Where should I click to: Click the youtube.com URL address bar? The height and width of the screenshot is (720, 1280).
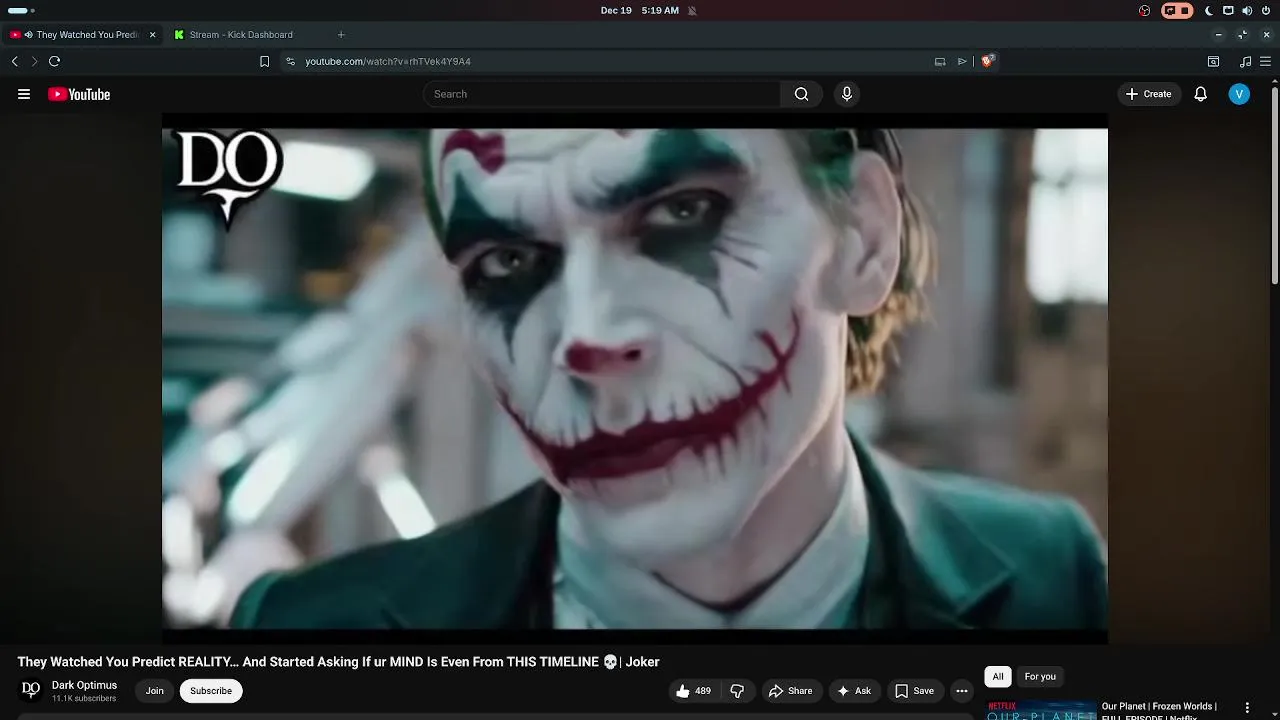click(388, 61)
